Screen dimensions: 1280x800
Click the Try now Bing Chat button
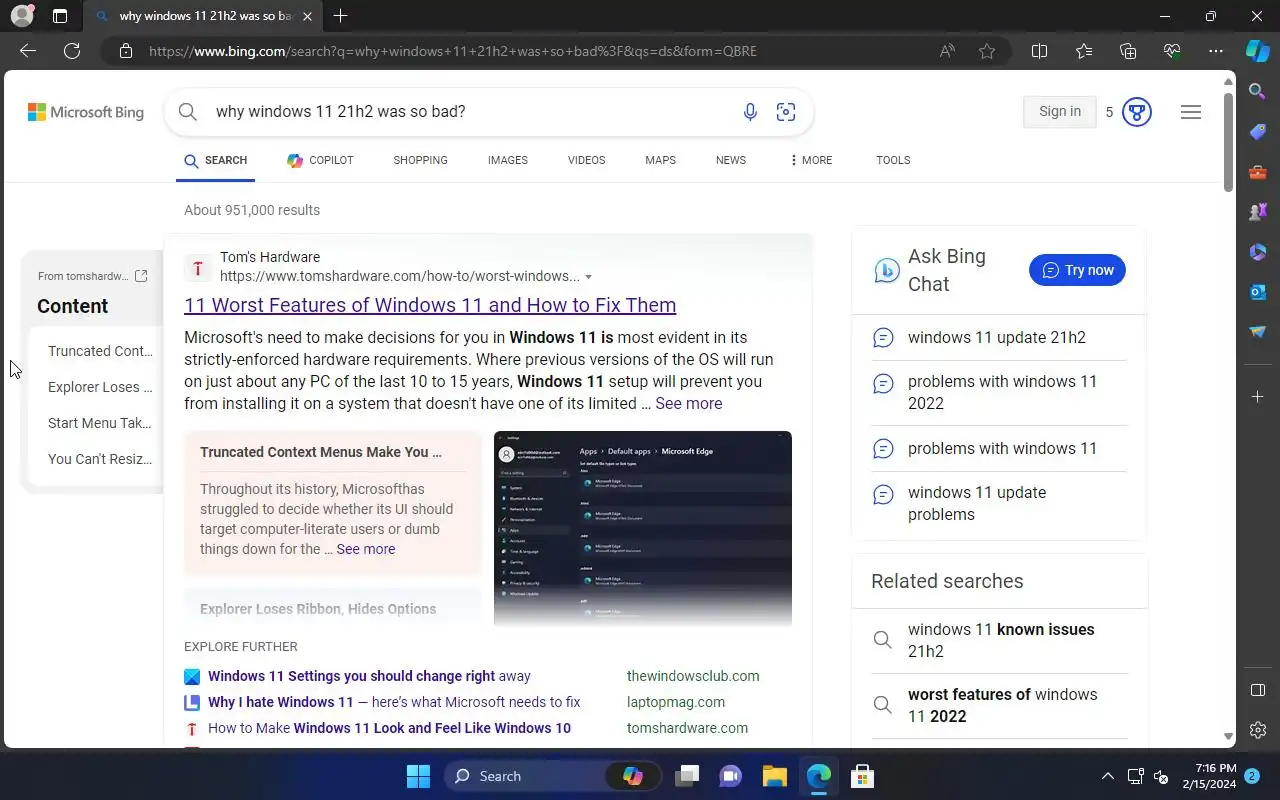(1077, 270)
